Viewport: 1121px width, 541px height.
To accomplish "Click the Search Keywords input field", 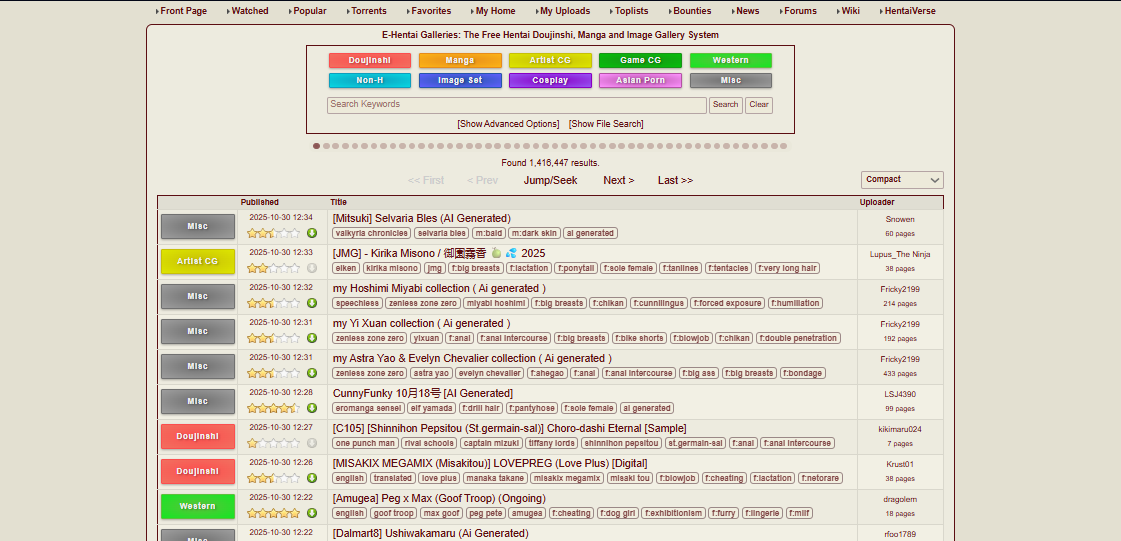I will pyautogui.click(x=516, y=105).
